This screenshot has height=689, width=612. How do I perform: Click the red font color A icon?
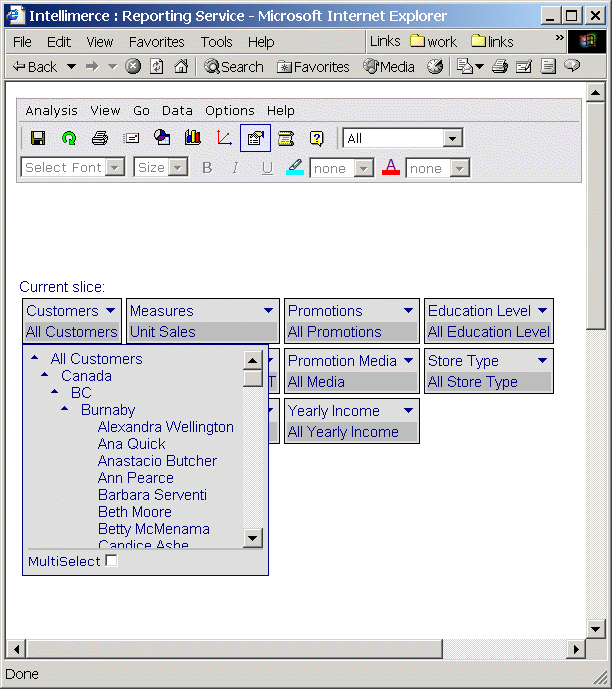391,167
